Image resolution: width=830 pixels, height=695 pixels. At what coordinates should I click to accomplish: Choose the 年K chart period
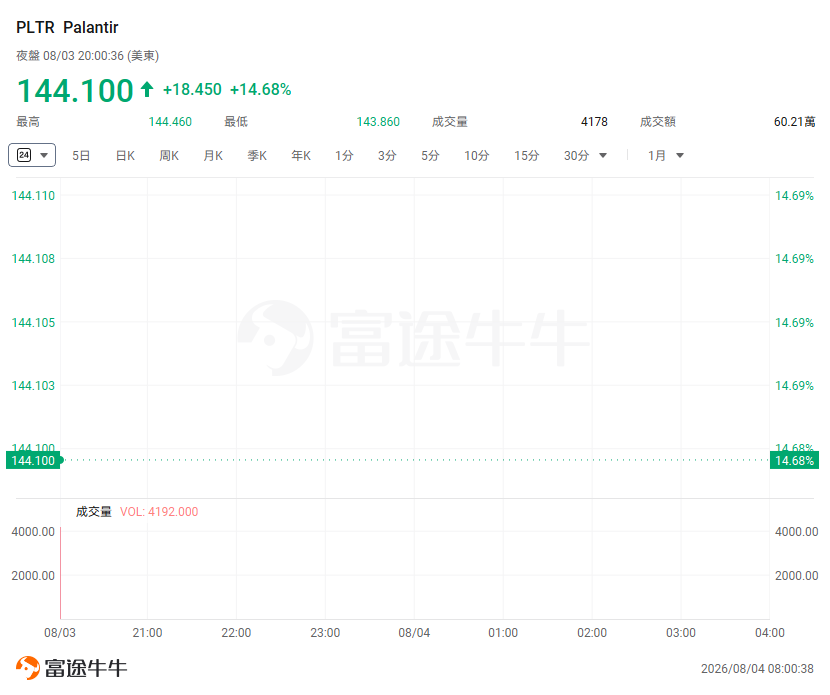[301, 156]
